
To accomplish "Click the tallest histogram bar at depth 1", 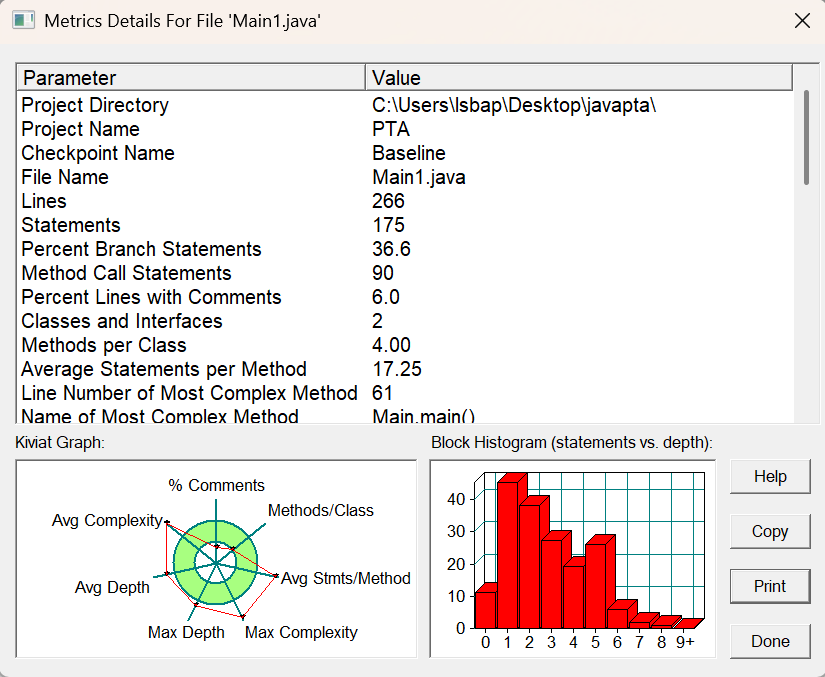I will coord(508,554).
